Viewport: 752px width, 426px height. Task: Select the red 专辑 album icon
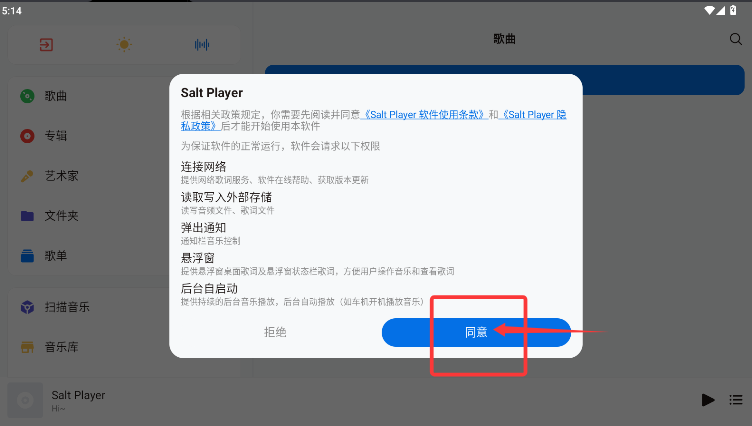click(x=27, y=136)
